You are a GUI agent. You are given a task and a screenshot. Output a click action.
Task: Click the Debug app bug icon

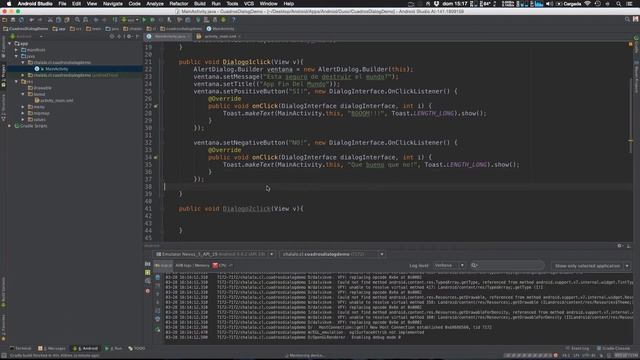152,20
